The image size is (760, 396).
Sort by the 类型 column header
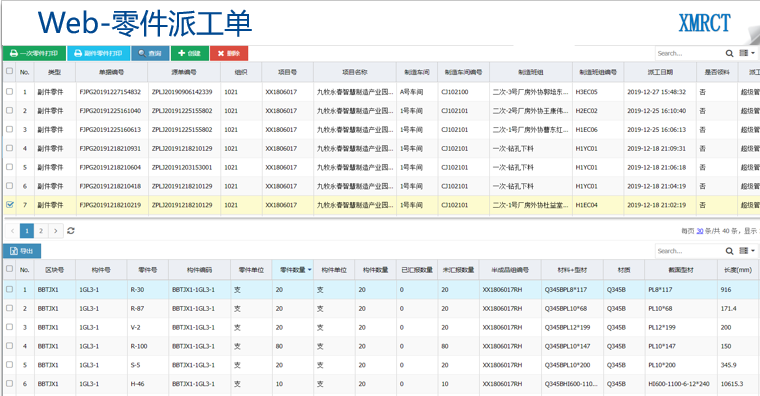point(54,72)
